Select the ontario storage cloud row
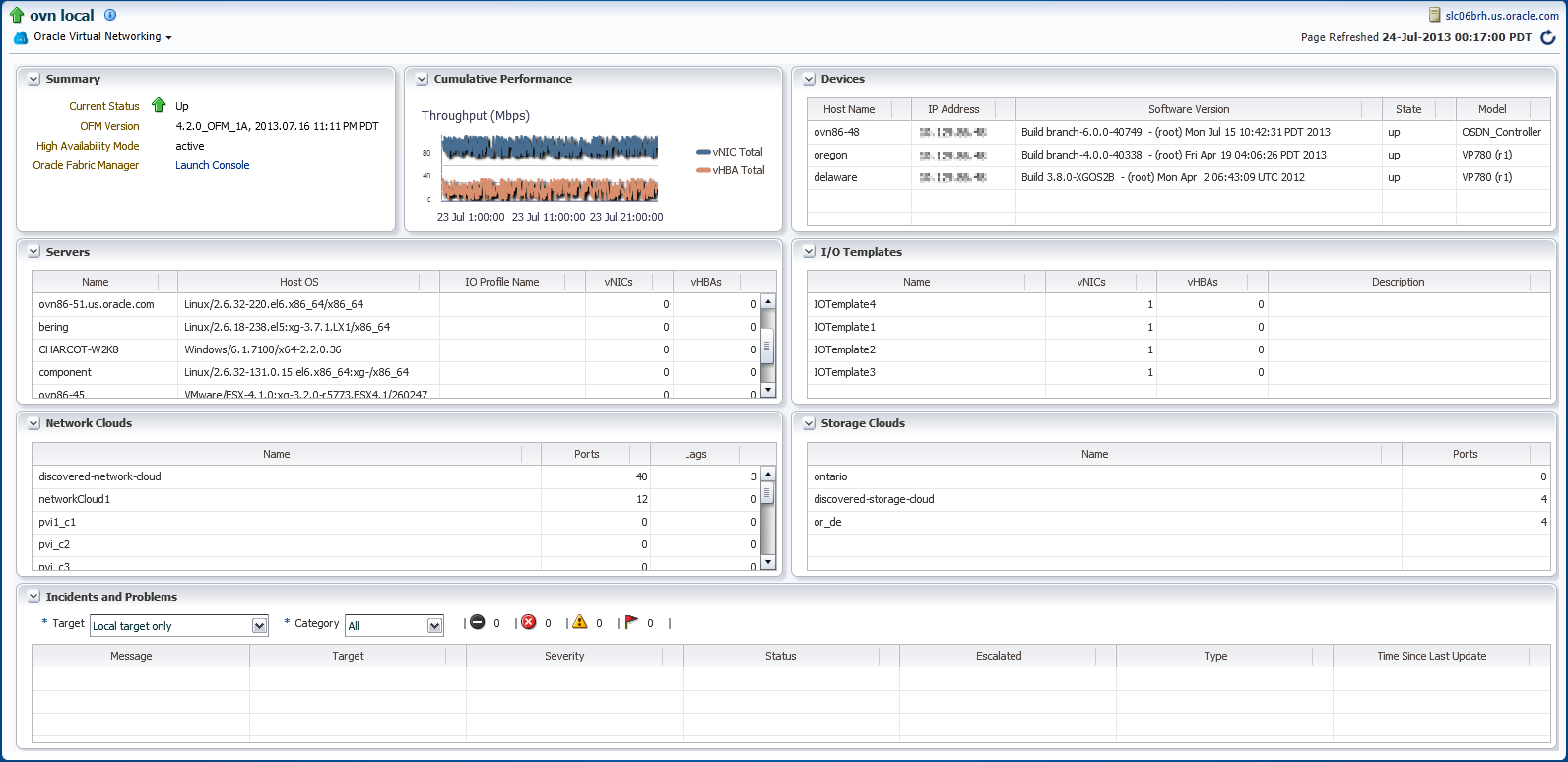 [1179, 476]
